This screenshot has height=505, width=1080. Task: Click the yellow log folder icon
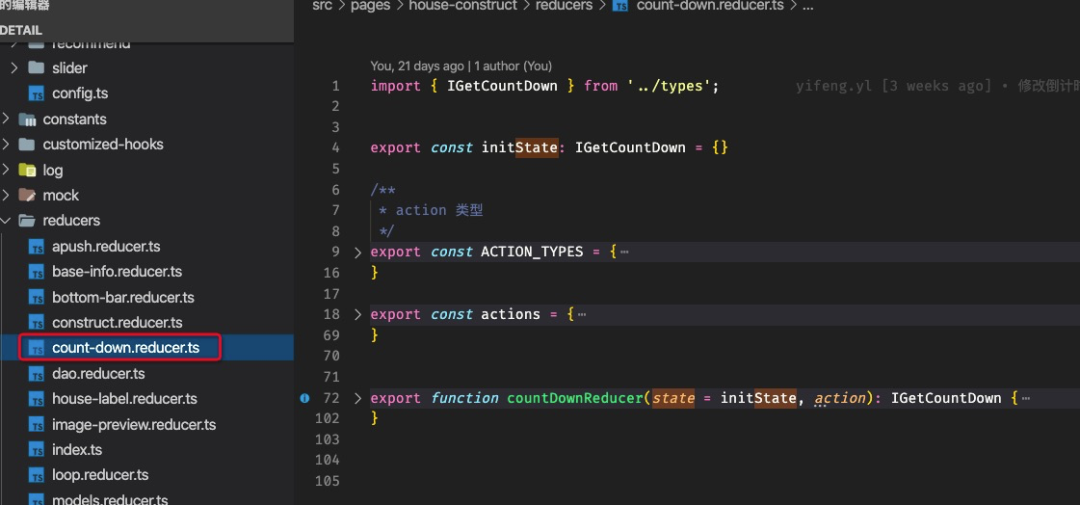[27, 170]
